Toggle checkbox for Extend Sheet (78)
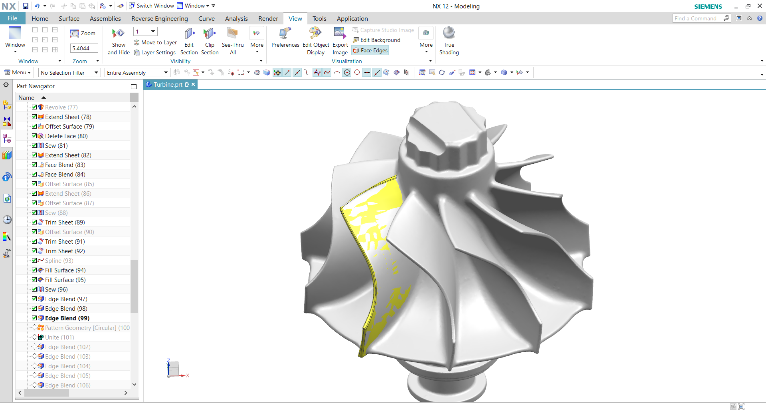Viewport: 766px width, 411px height. (x=35, y=117)
